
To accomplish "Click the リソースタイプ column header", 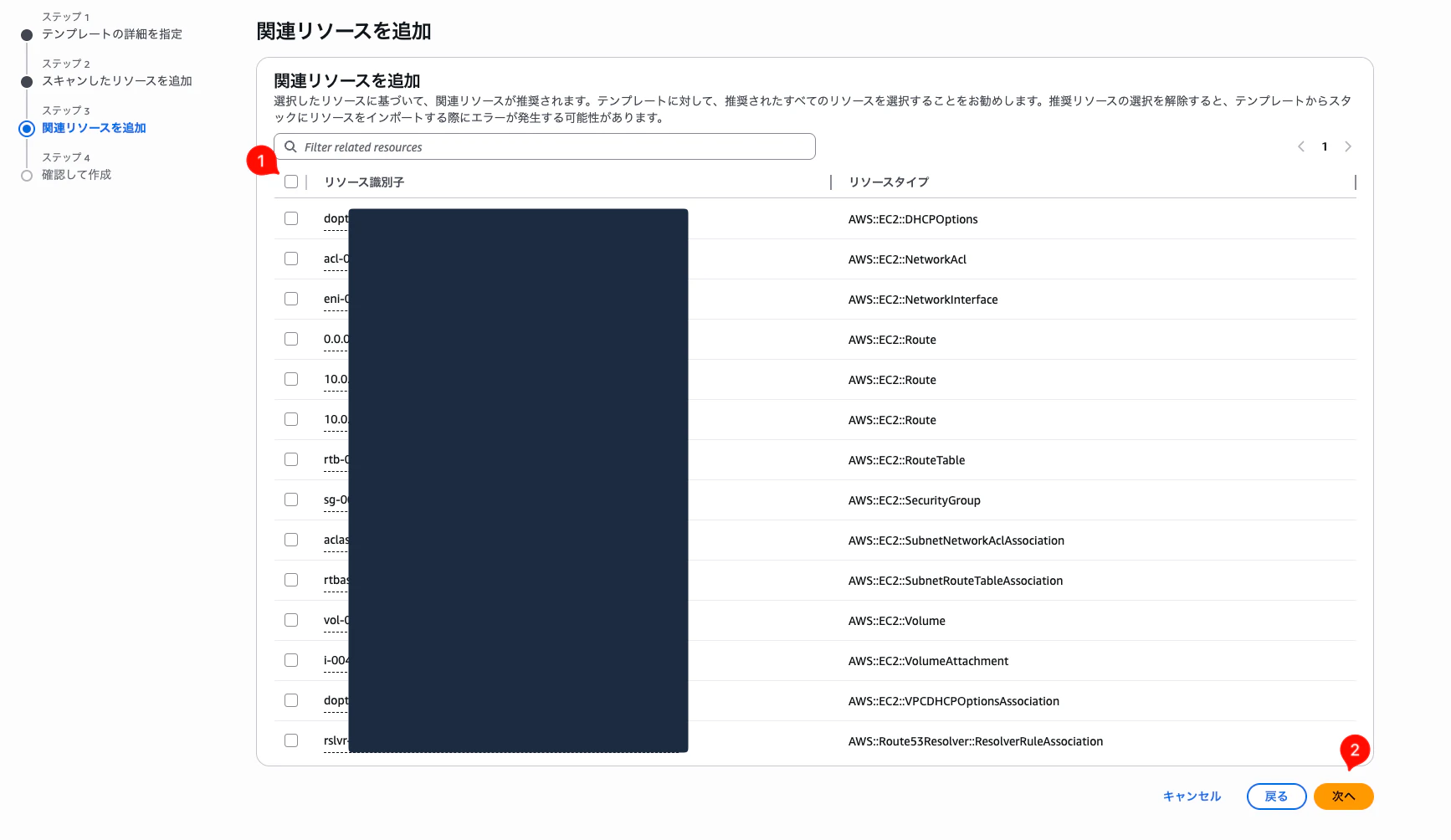I will click(889, 182).
